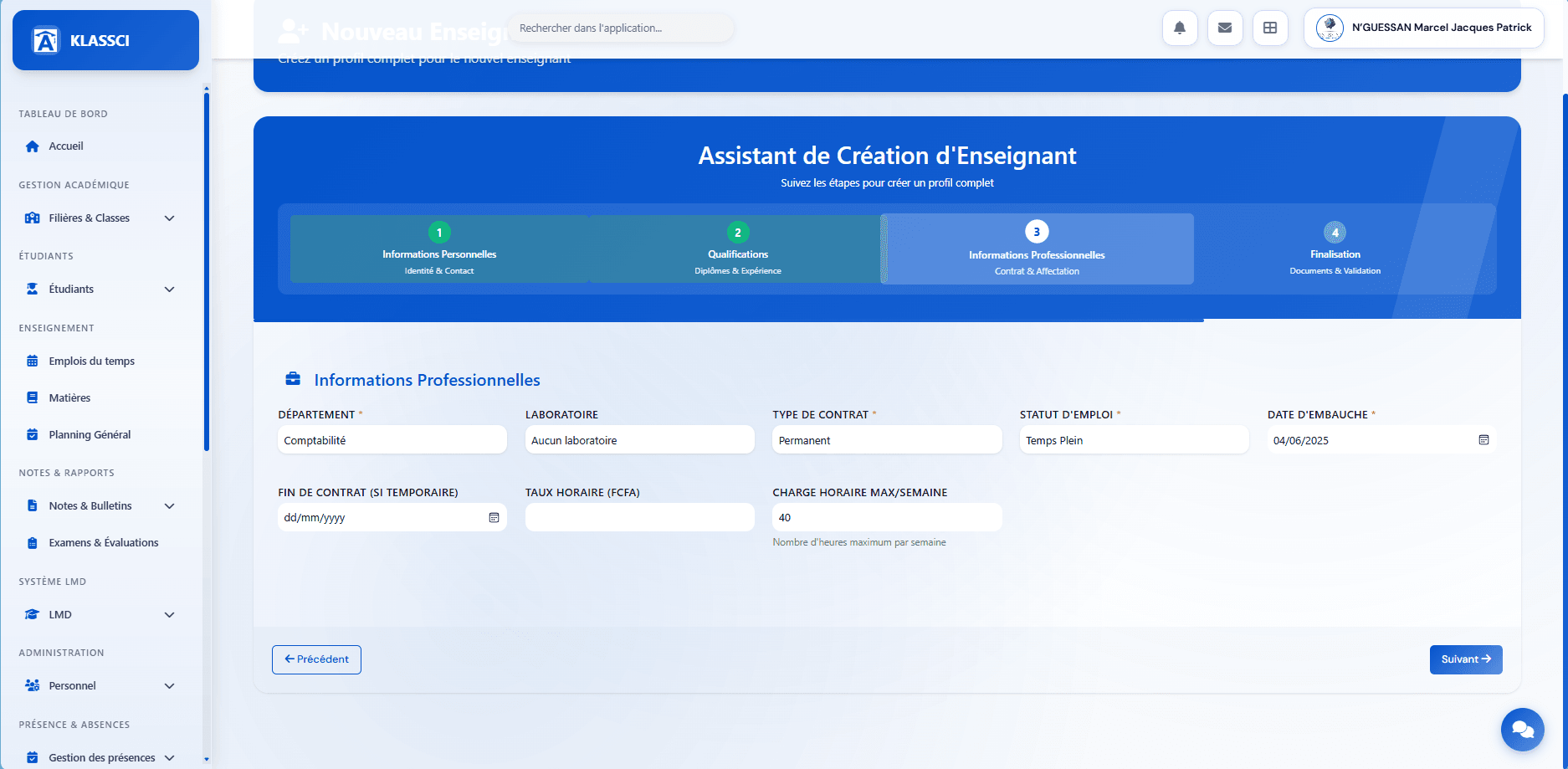Open the chat bubble widget

pyautogui.click(x=1523, y=730)
